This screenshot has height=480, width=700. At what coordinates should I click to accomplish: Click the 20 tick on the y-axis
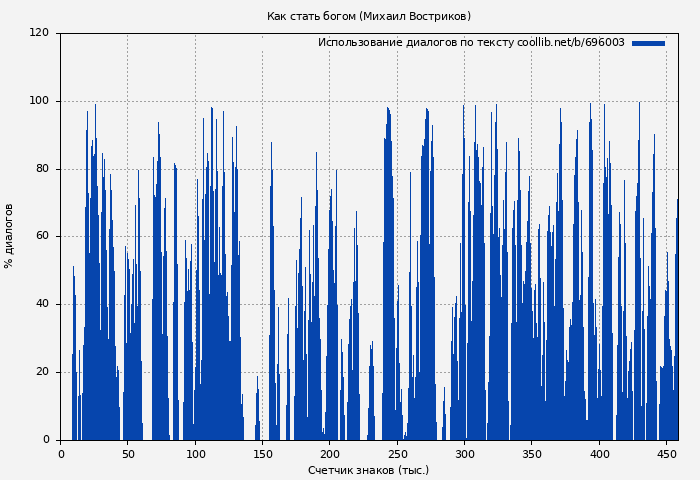(x=42, y=372)
